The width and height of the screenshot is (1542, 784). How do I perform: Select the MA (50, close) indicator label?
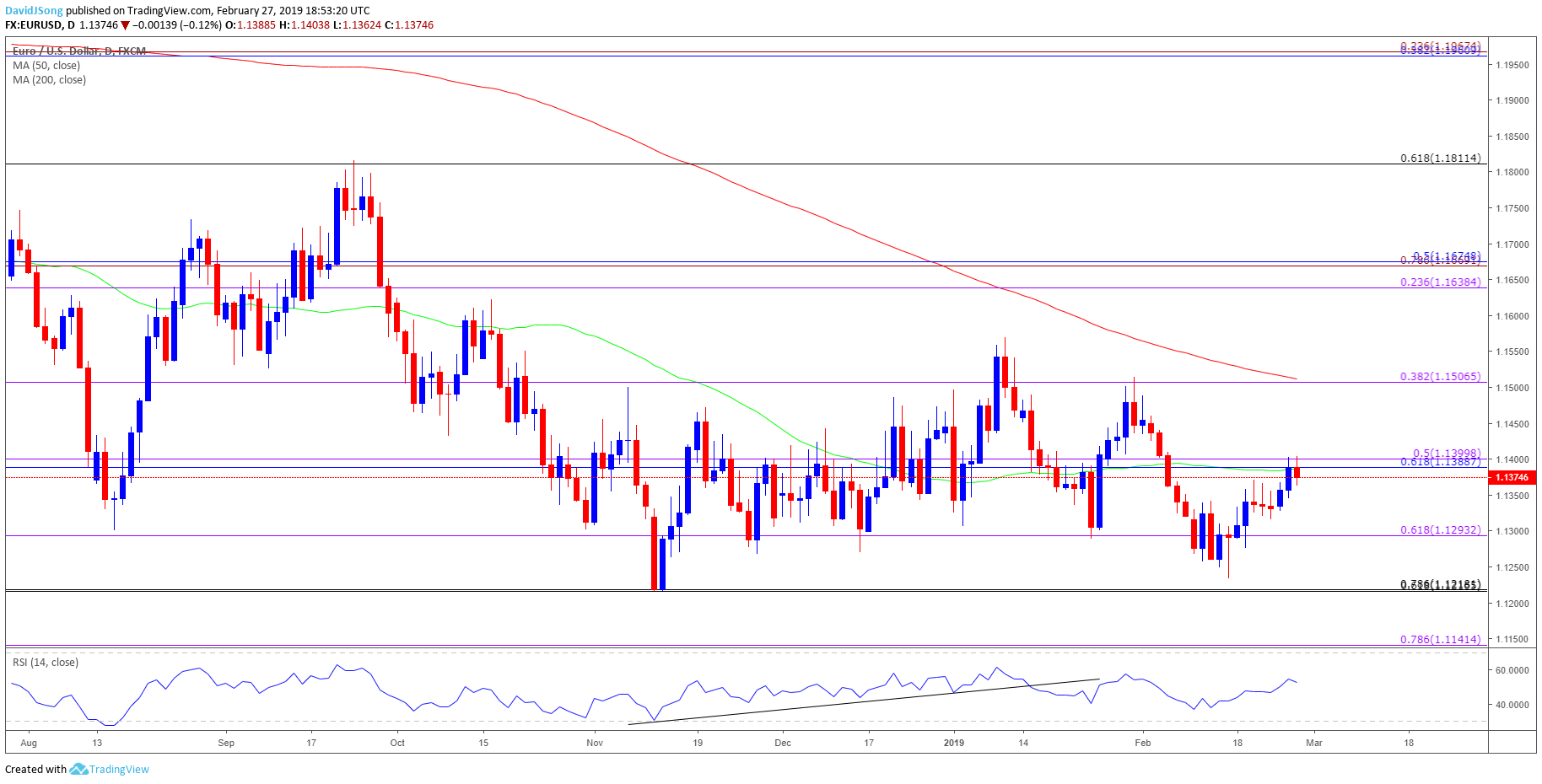46,66
